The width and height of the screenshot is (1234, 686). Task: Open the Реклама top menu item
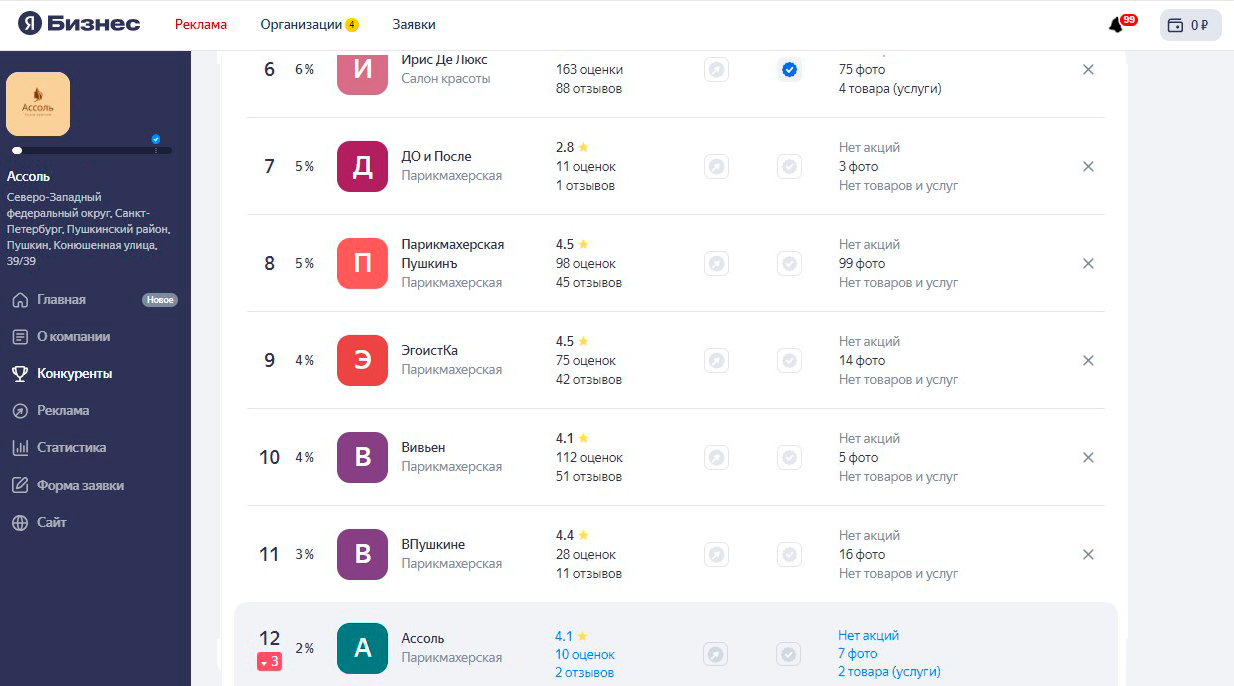click(201, 24)
